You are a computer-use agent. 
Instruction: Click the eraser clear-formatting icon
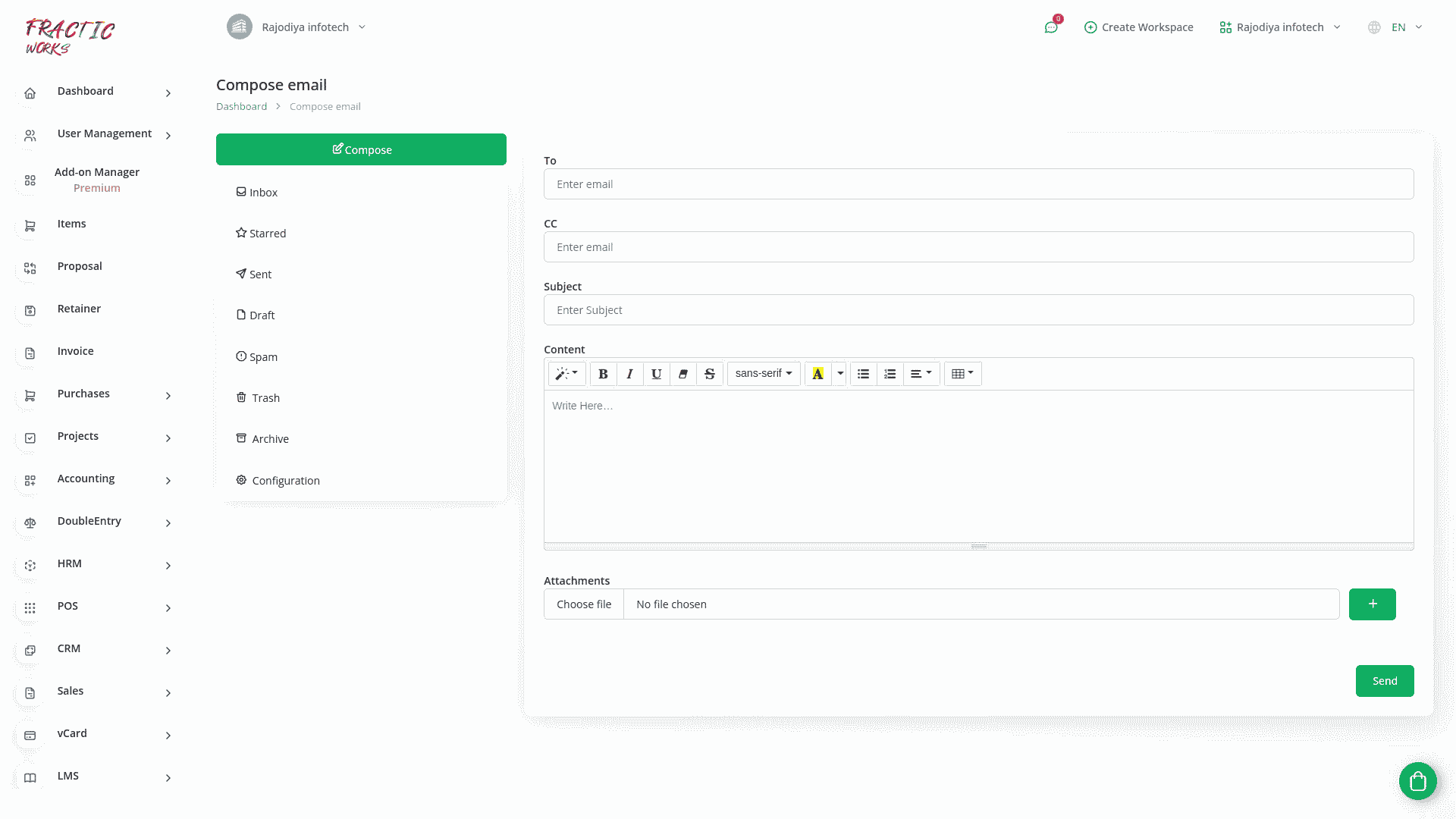click(682, 374)
